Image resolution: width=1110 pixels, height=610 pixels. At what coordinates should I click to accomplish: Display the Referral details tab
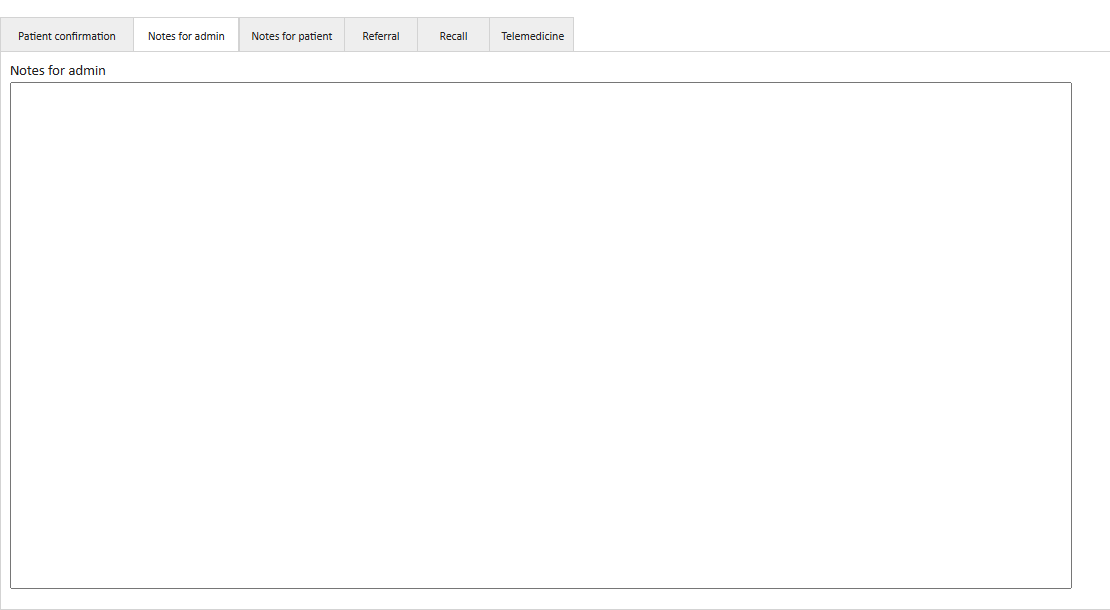tap(380, 36)
